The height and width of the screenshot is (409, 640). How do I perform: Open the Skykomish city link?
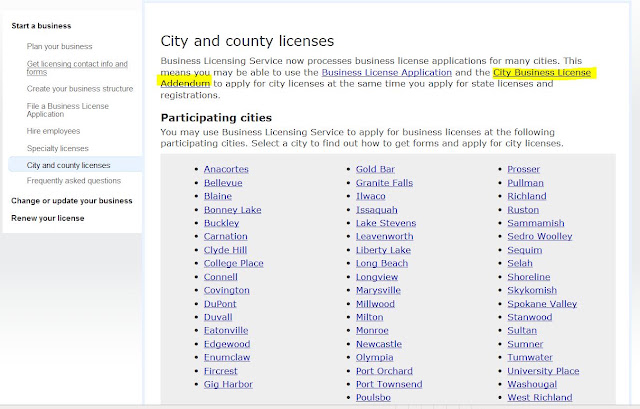pyautogui.click(x=532, y=291)
